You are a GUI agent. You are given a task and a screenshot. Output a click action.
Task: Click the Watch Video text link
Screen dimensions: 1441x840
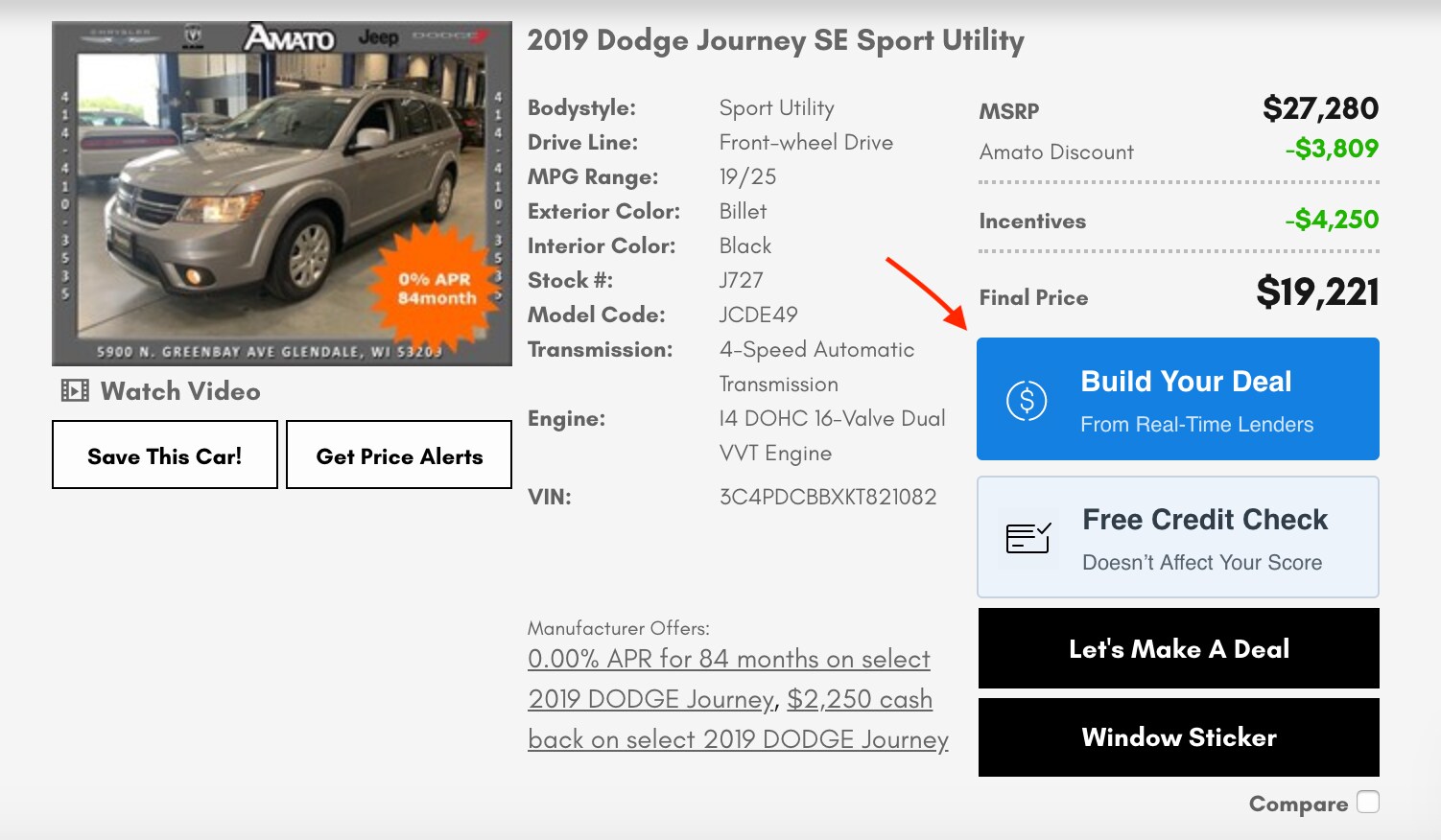click(180, 391)
